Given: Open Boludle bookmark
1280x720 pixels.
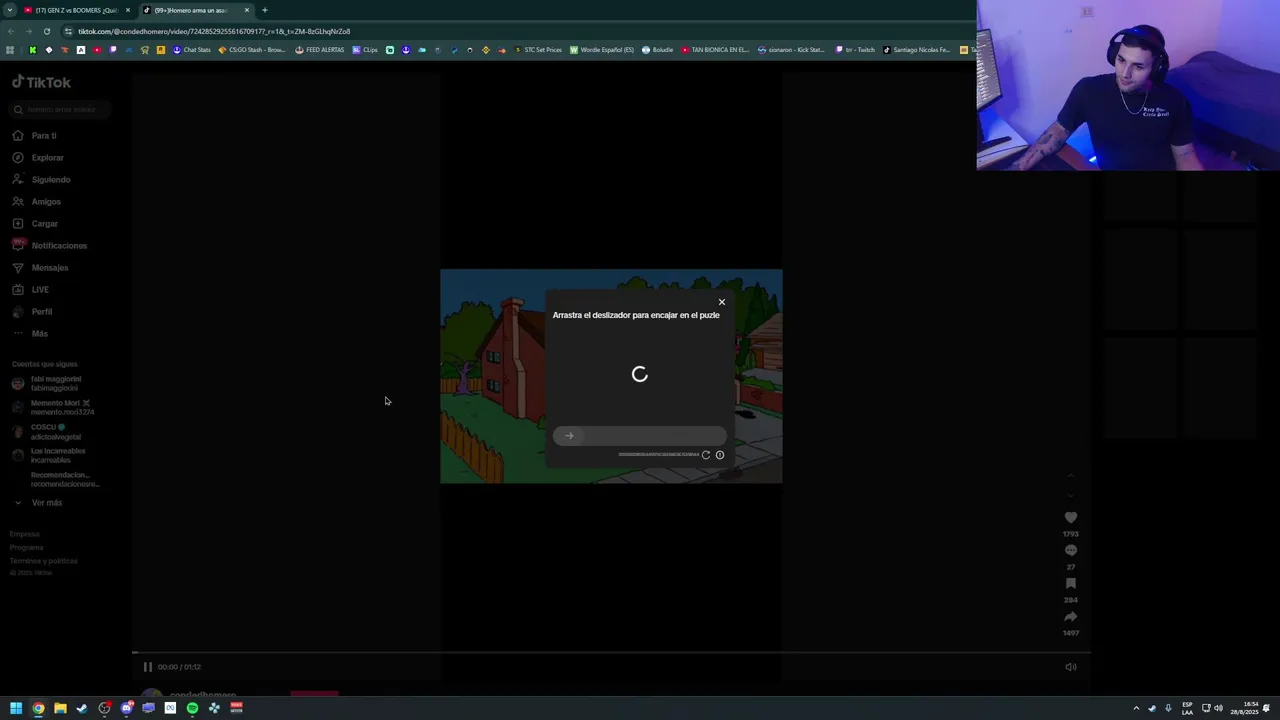Looking at the screenshot, I should click(x=657, y=50).
